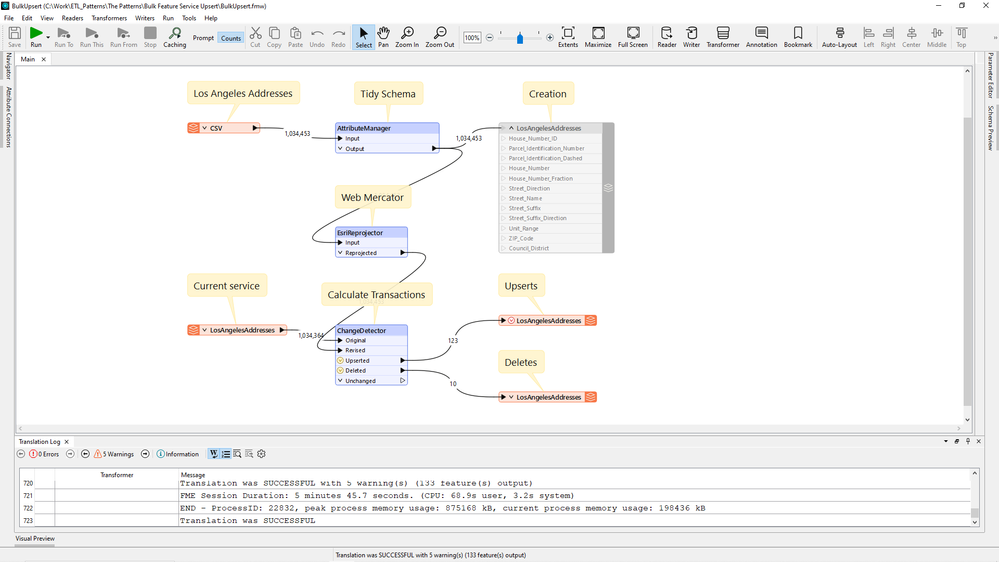Viewport: 999px width, 562px height.
Task: Toggle the Prompt option in toolbar
Action: [203, 38]
